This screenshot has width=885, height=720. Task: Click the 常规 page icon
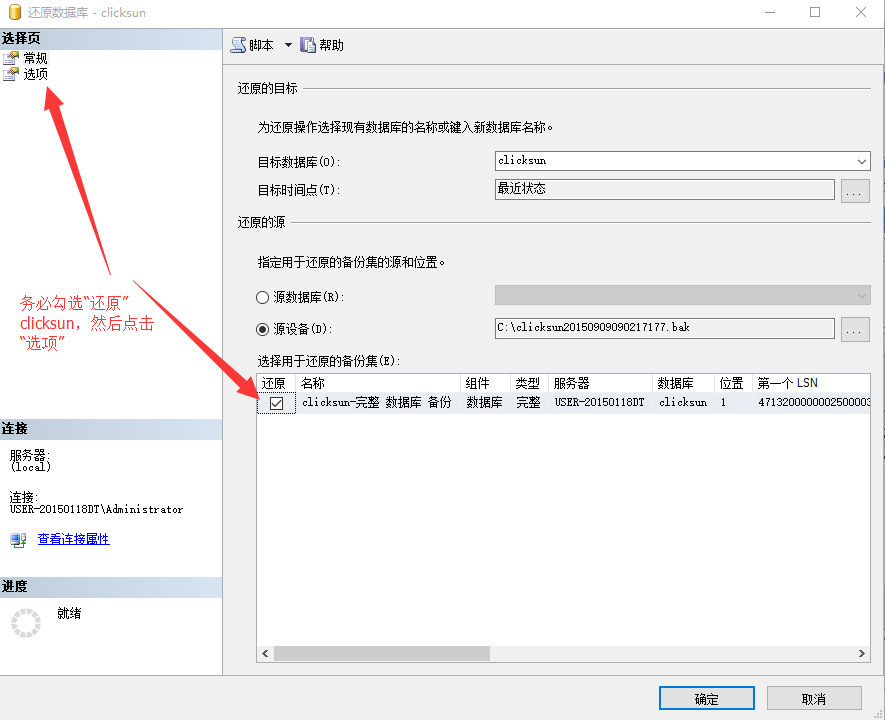tap(11, 58)
